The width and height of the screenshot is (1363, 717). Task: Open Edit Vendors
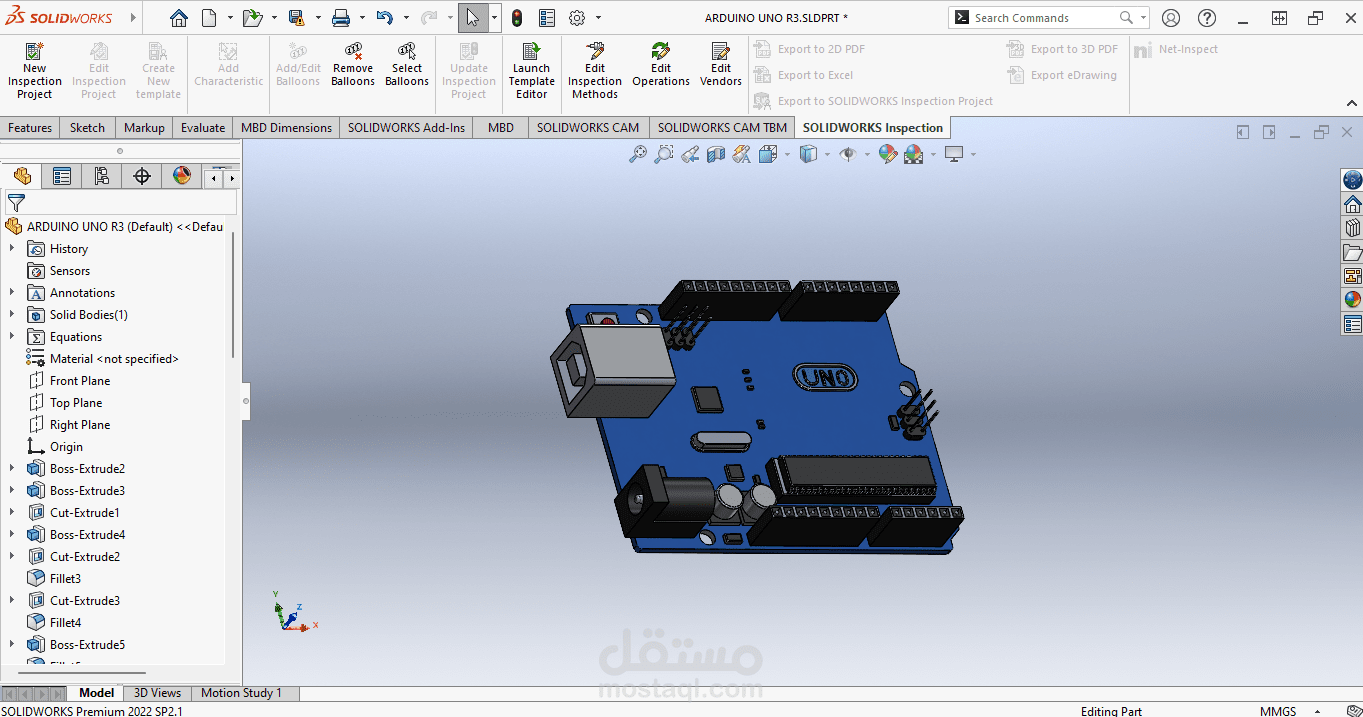pos(721,64)
